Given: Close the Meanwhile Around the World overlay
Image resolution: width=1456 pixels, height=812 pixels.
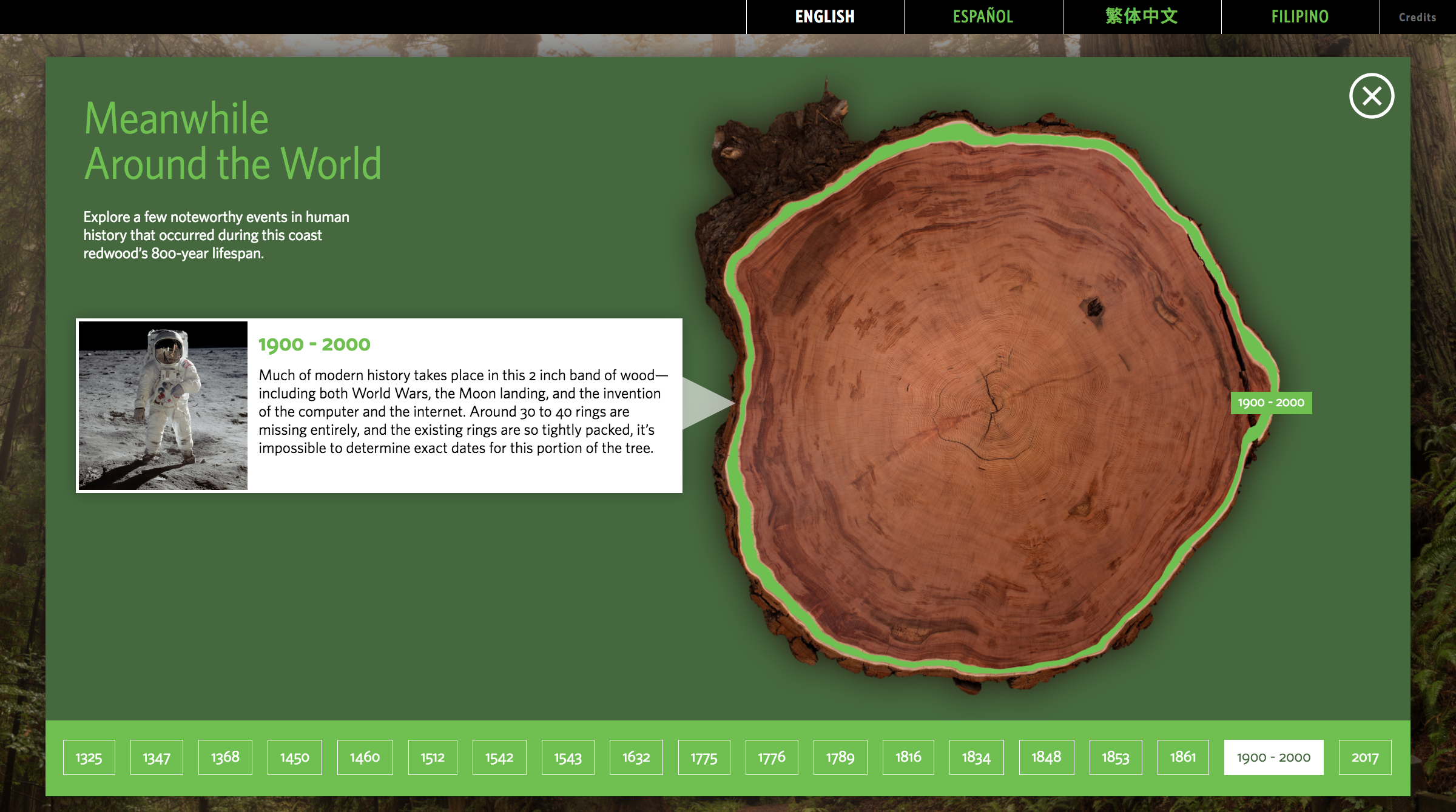Looking at the screenshot, I should [1371, 96].
